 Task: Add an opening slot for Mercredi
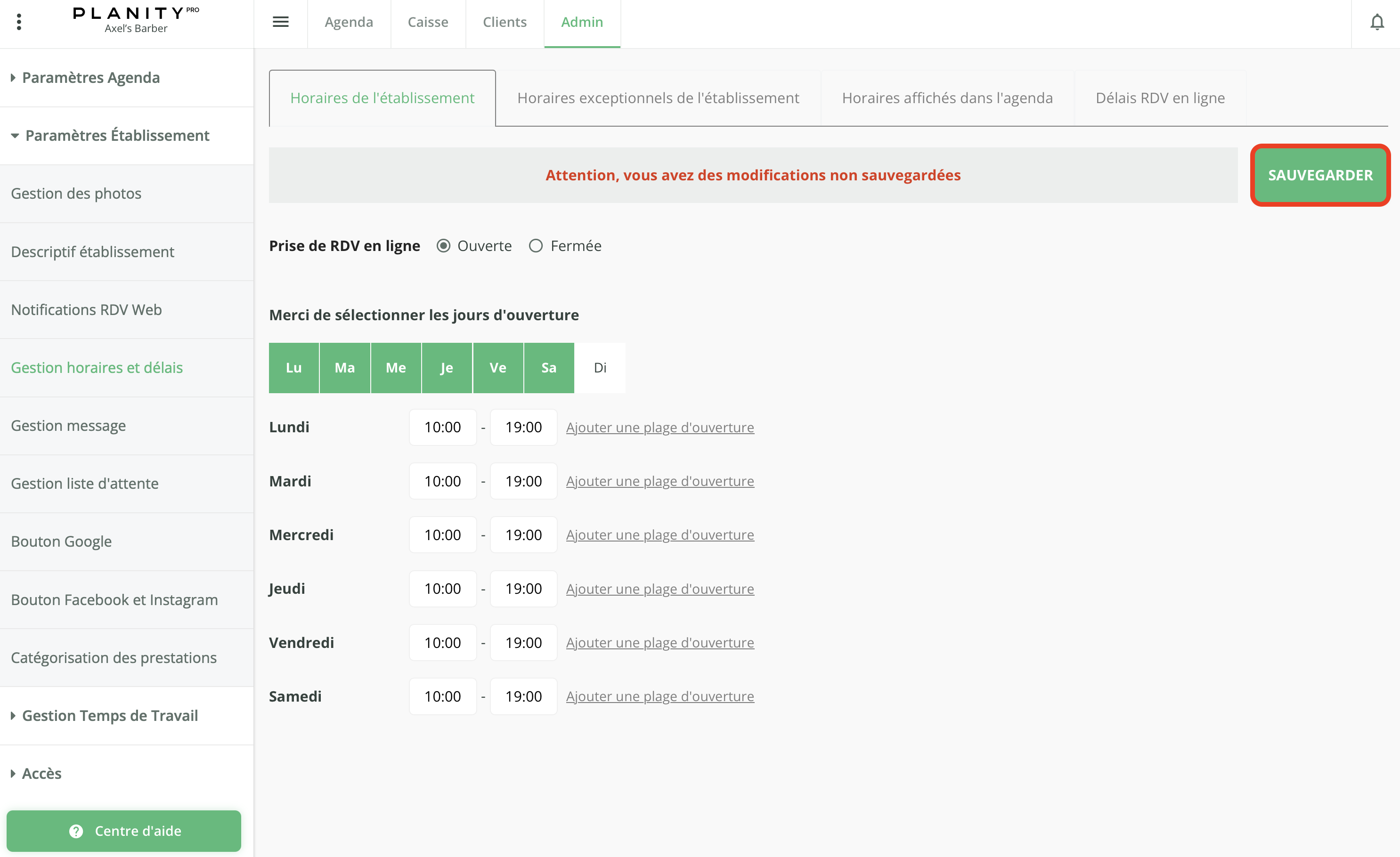tap(659, 534)
